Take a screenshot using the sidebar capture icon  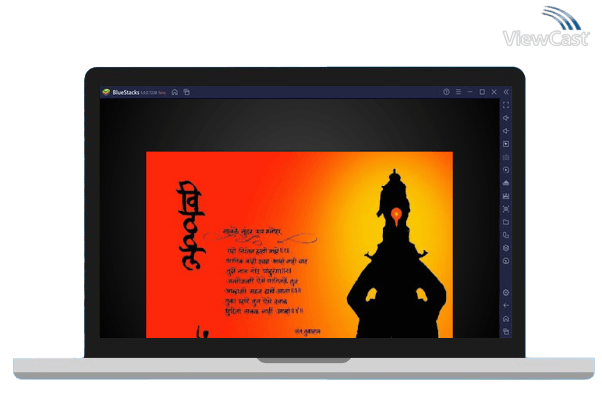pos(506,209)
